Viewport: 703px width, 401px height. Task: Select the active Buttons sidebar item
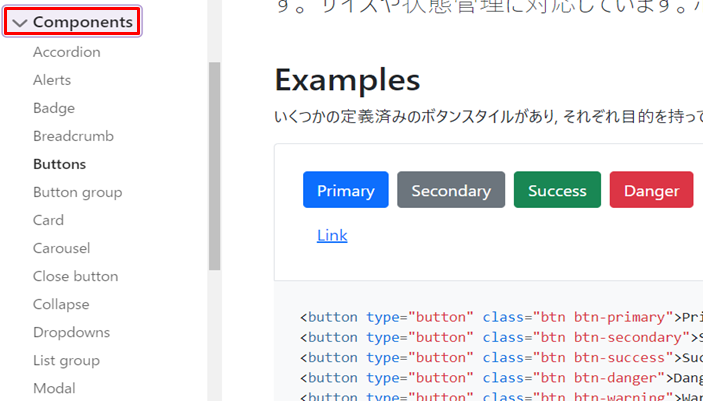coord(59,164)
